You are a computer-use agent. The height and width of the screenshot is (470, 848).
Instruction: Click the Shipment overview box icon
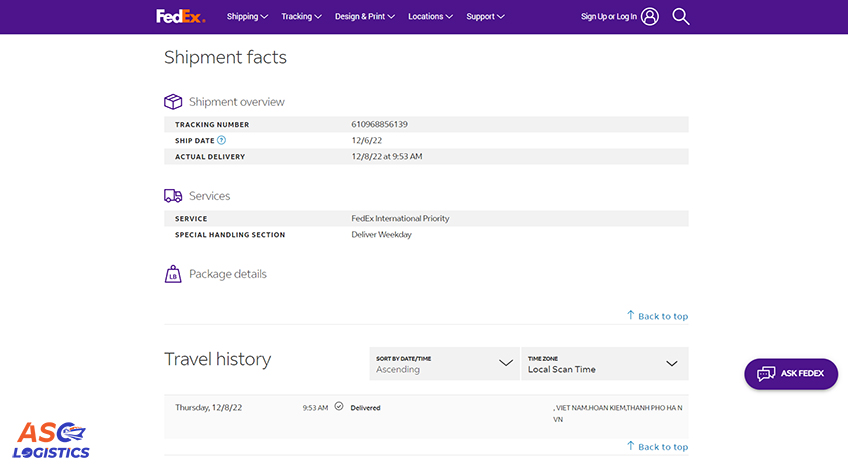[x=173, y=102]
